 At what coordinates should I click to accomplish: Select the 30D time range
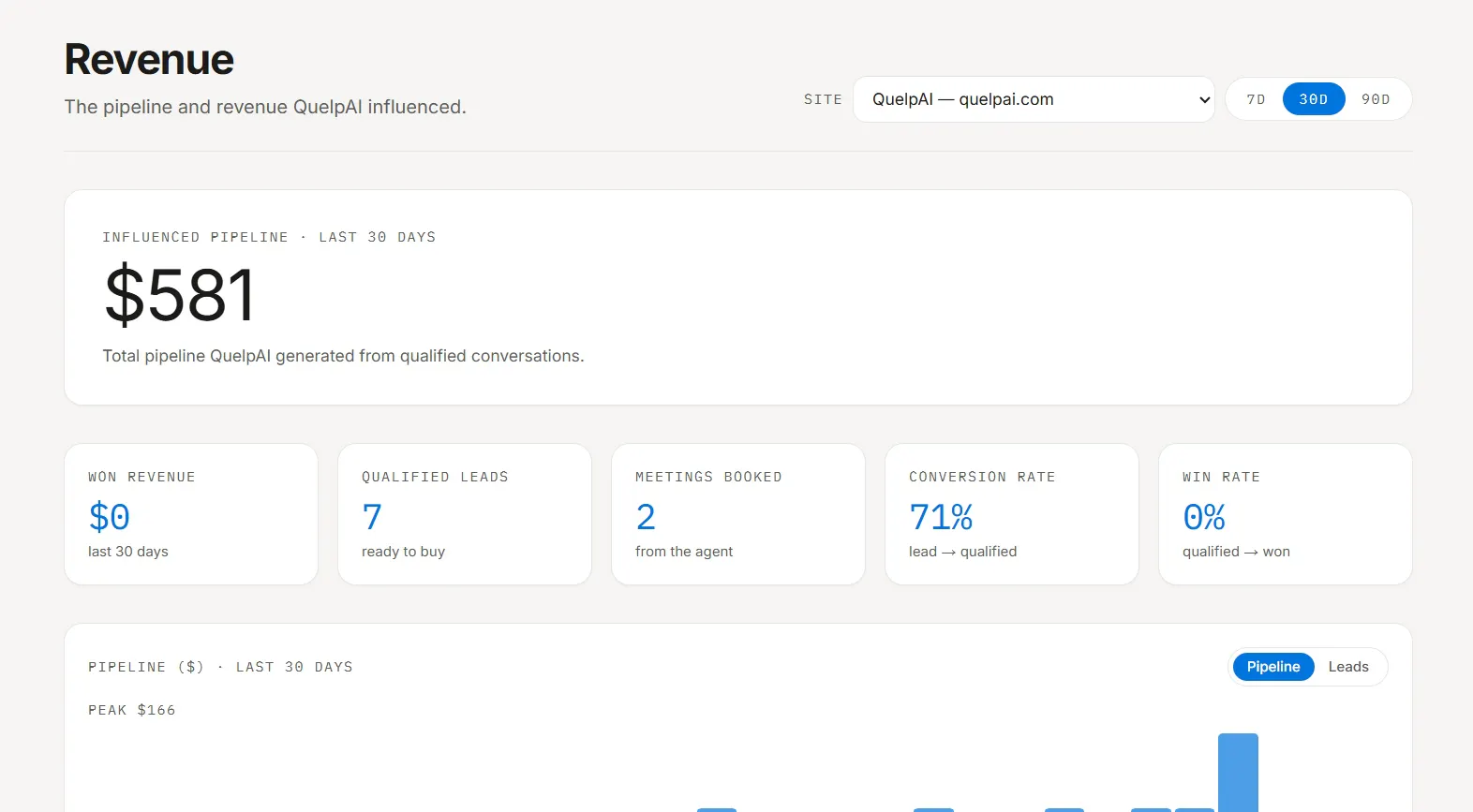1314,99
